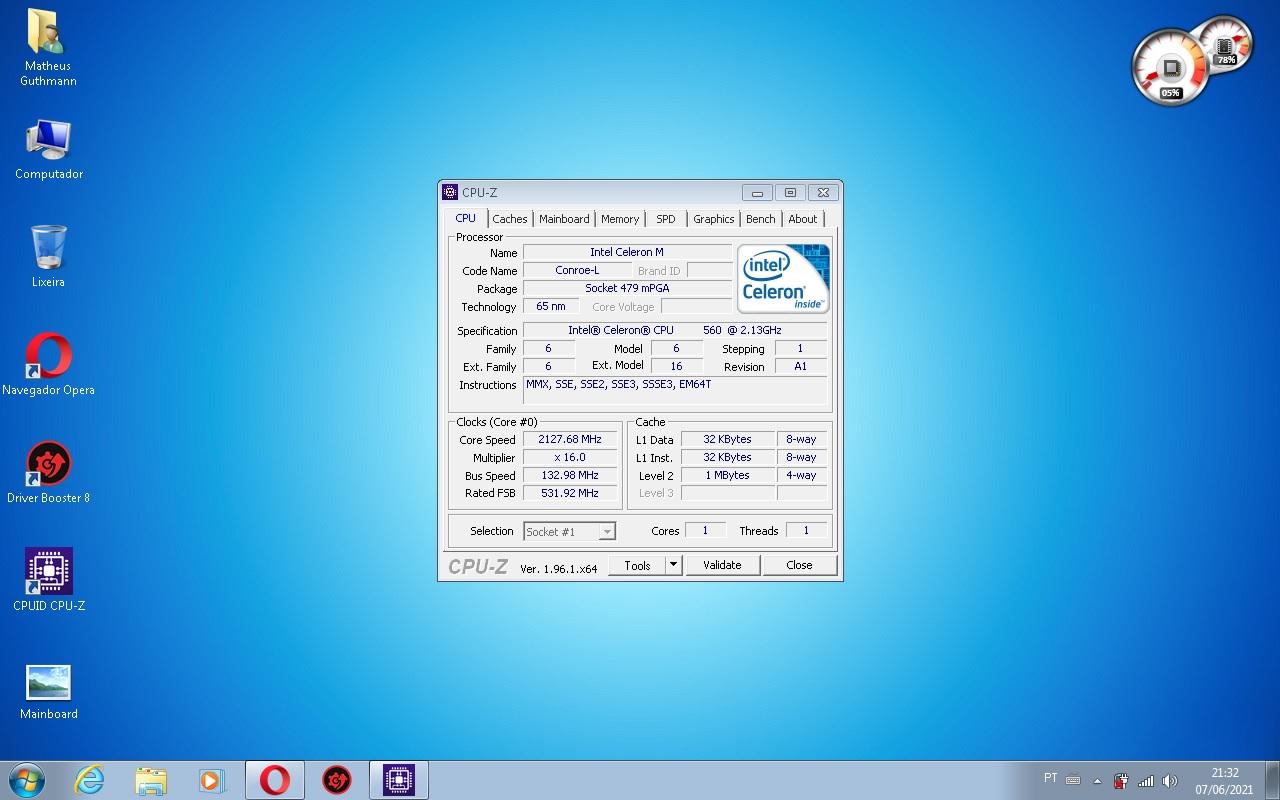
Task: Click the Rated FSB value 531.92 MHz
Action: tap(570, 493)
